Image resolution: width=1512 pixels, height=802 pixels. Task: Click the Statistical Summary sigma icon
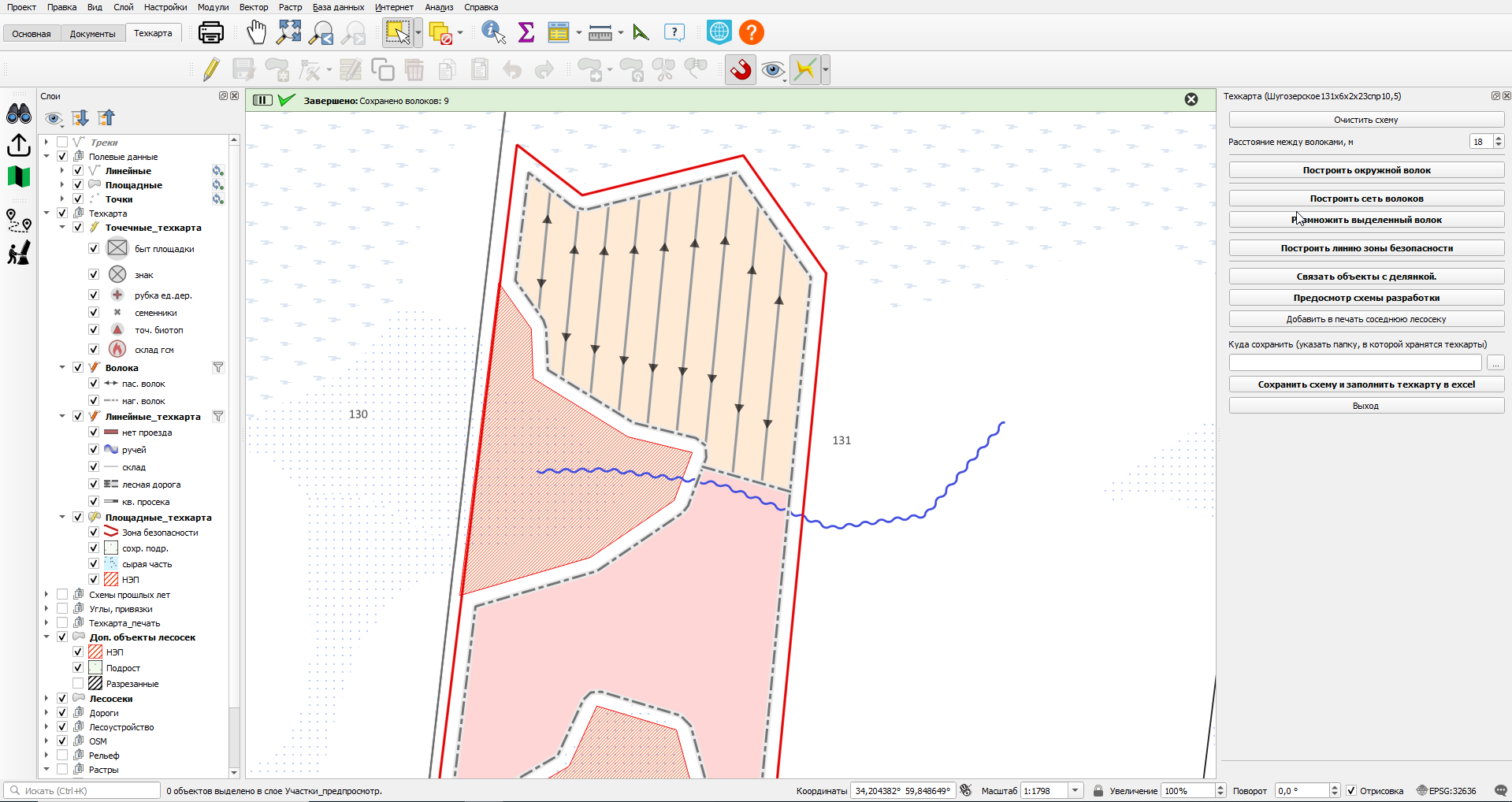(x=526, y=32)
